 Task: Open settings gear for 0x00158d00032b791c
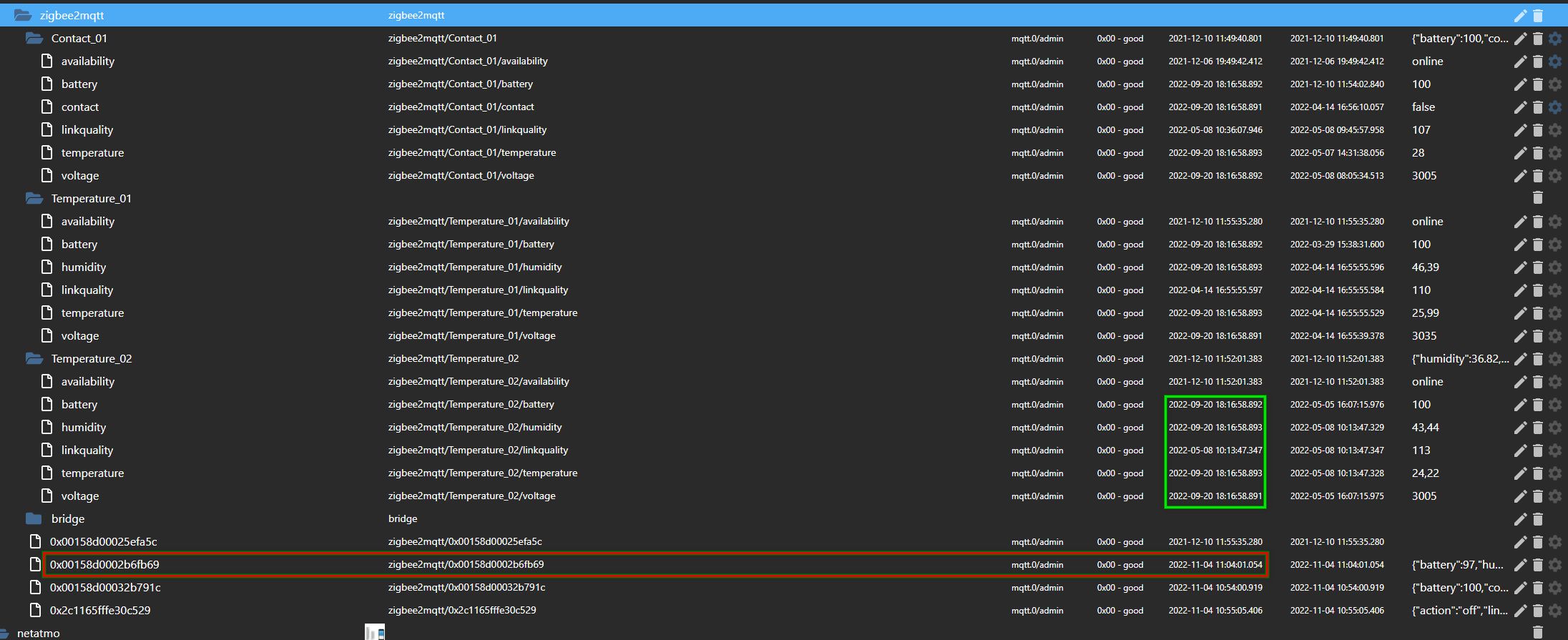(x=1555, y=588)
